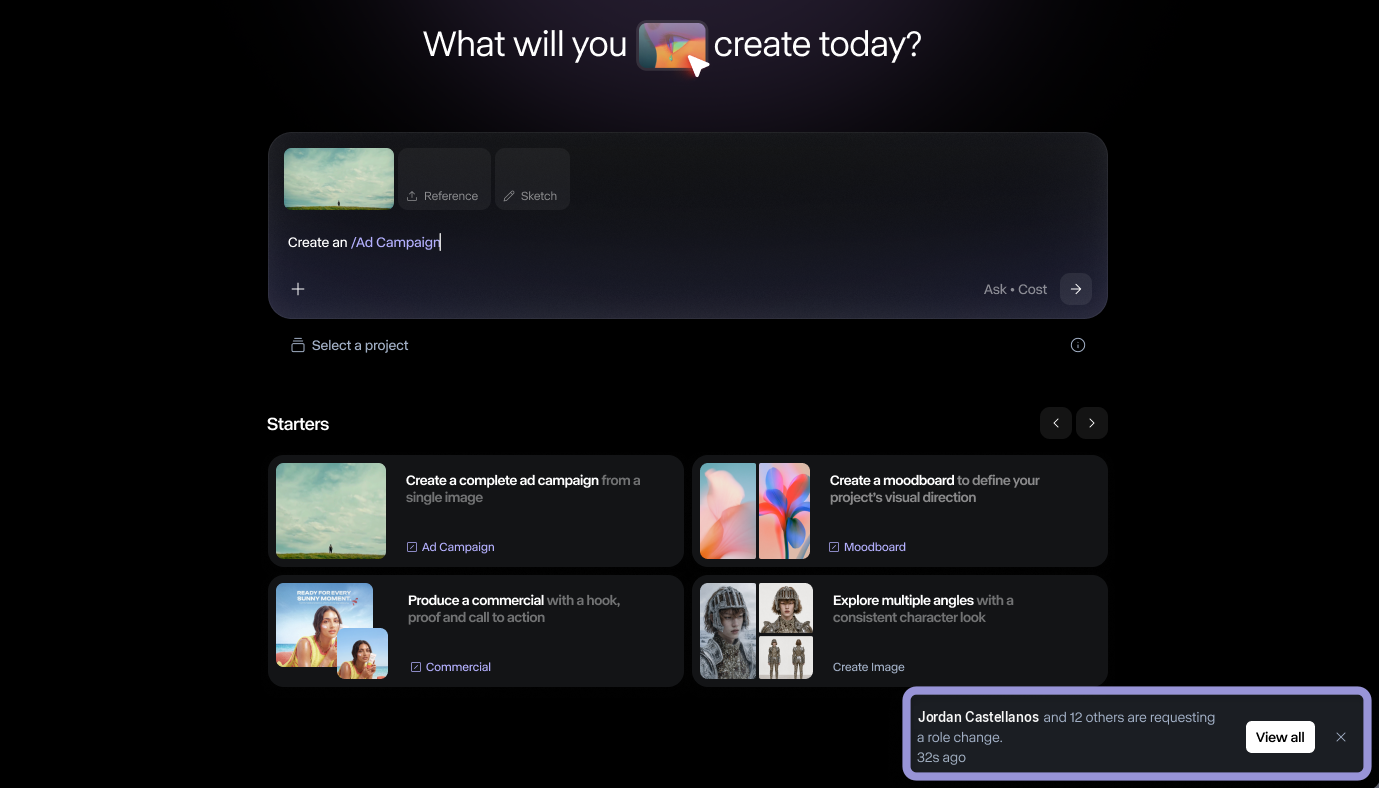Open the ad campaign starter landscape thumbnail
1379x788 pixels.
331,511
